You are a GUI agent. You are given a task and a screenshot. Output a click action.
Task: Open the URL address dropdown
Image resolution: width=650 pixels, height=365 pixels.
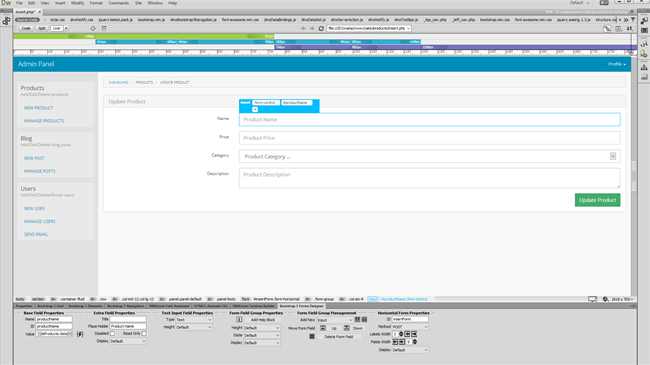coord(408,28)
